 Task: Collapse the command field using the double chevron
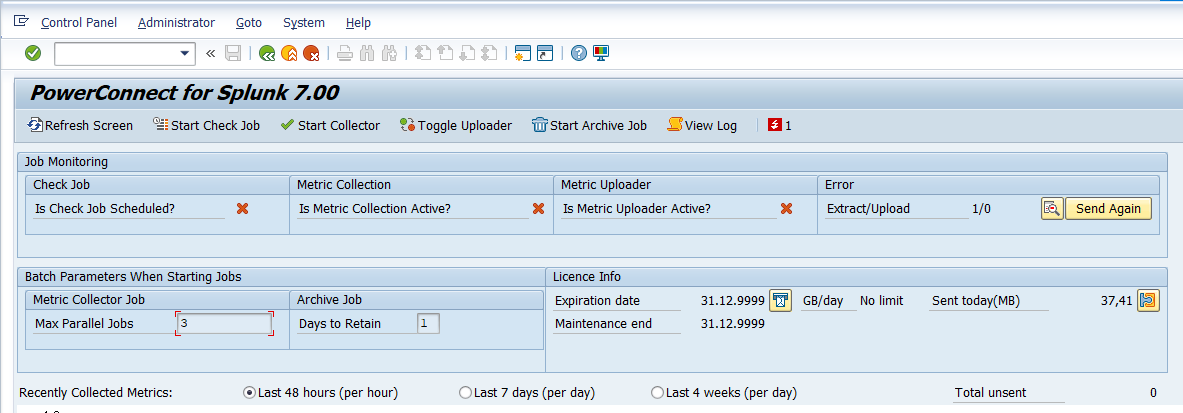(210, 53)
